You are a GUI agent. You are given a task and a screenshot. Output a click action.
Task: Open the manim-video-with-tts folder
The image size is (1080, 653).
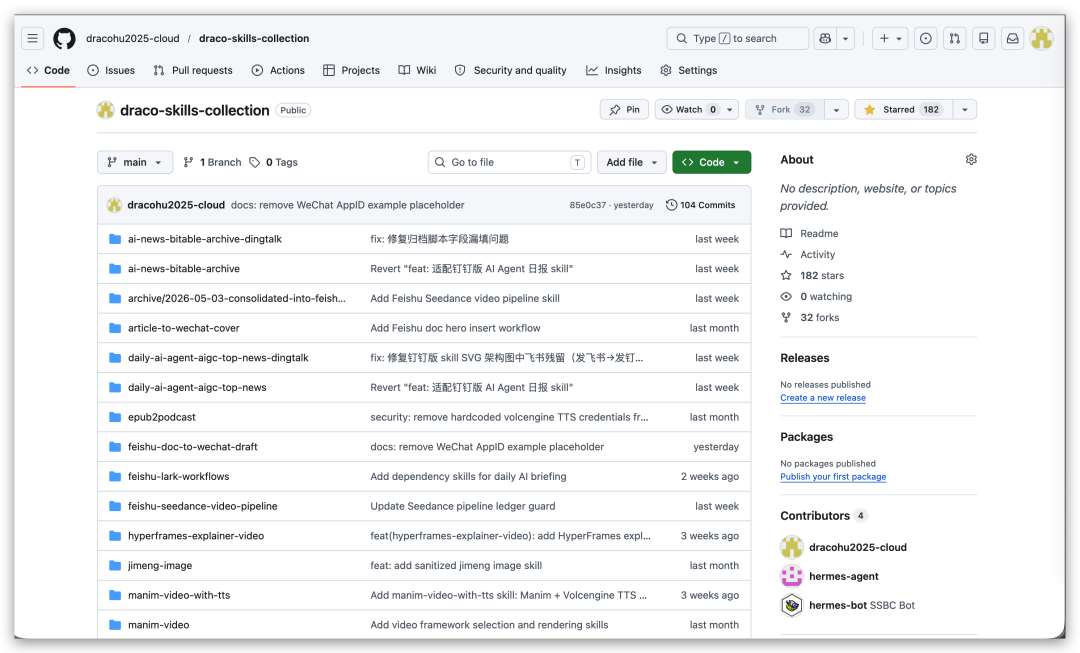click(x=179, y=595)
